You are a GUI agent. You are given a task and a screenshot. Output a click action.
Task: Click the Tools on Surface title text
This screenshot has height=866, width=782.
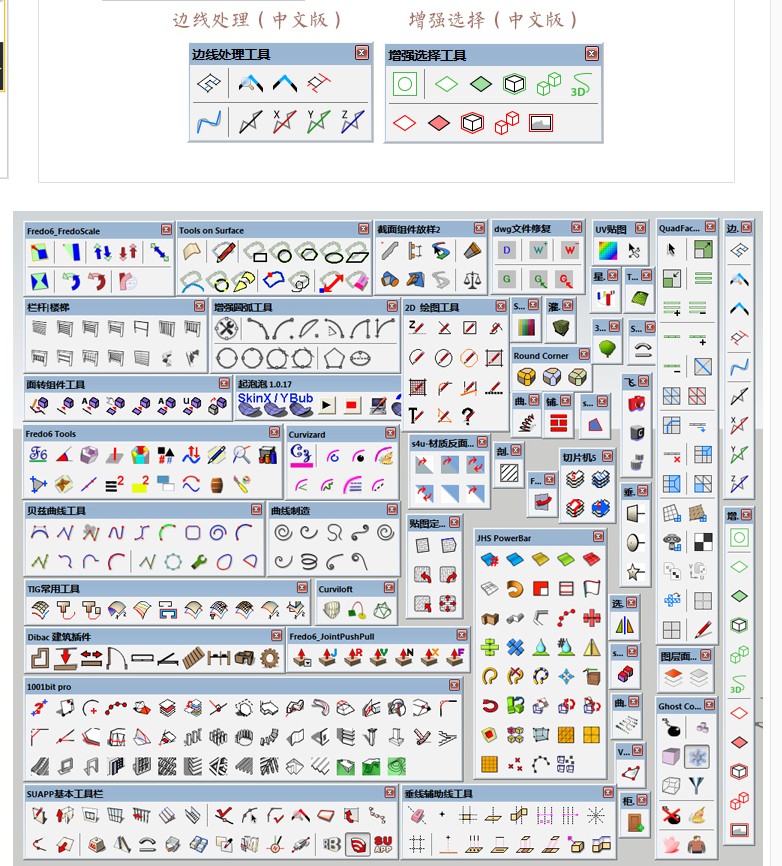[x=212, y=230]
